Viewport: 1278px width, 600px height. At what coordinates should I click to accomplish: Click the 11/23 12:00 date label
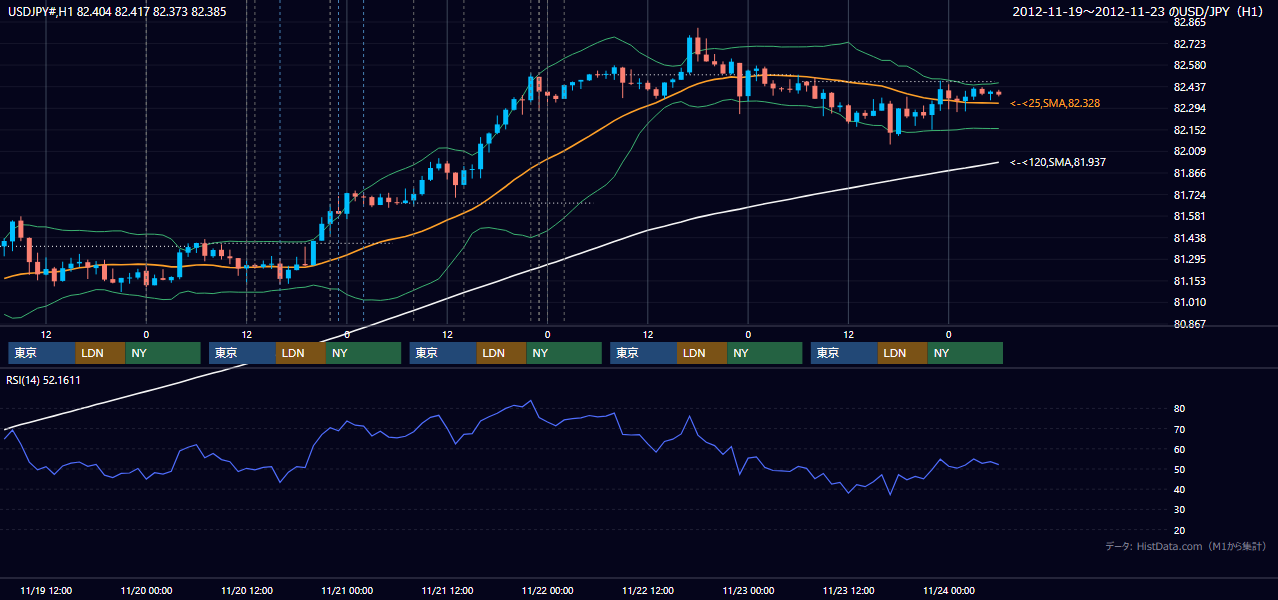pyautogui.click(x=849, y=590)
